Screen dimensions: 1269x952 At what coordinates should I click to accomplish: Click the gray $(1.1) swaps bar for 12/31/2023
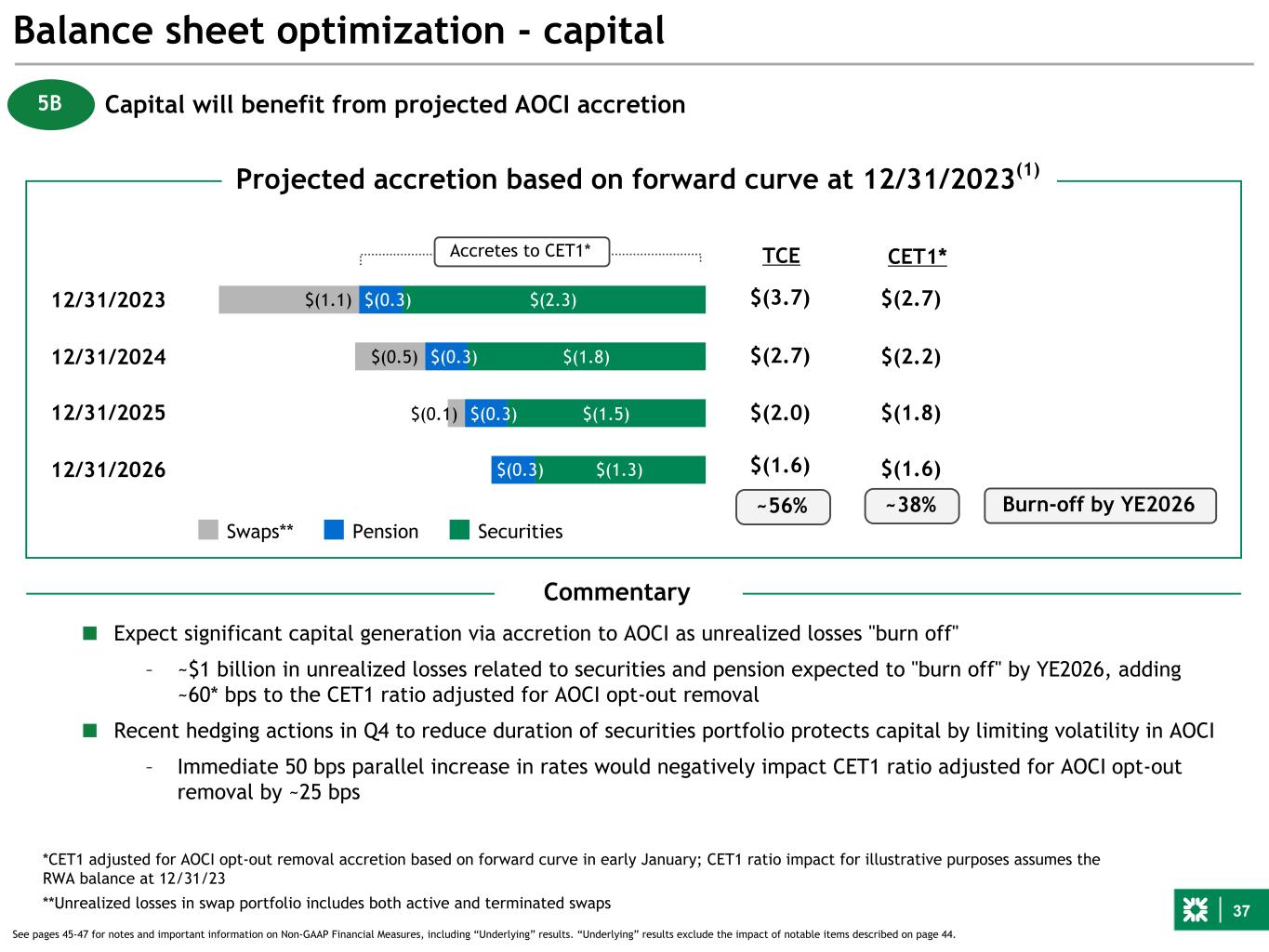(289, 299)
